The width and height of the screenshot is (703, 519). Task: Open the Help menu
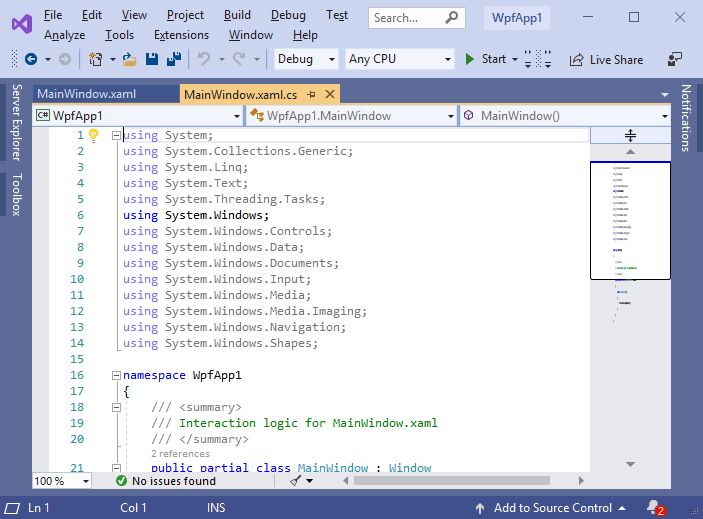coord(305,35)
